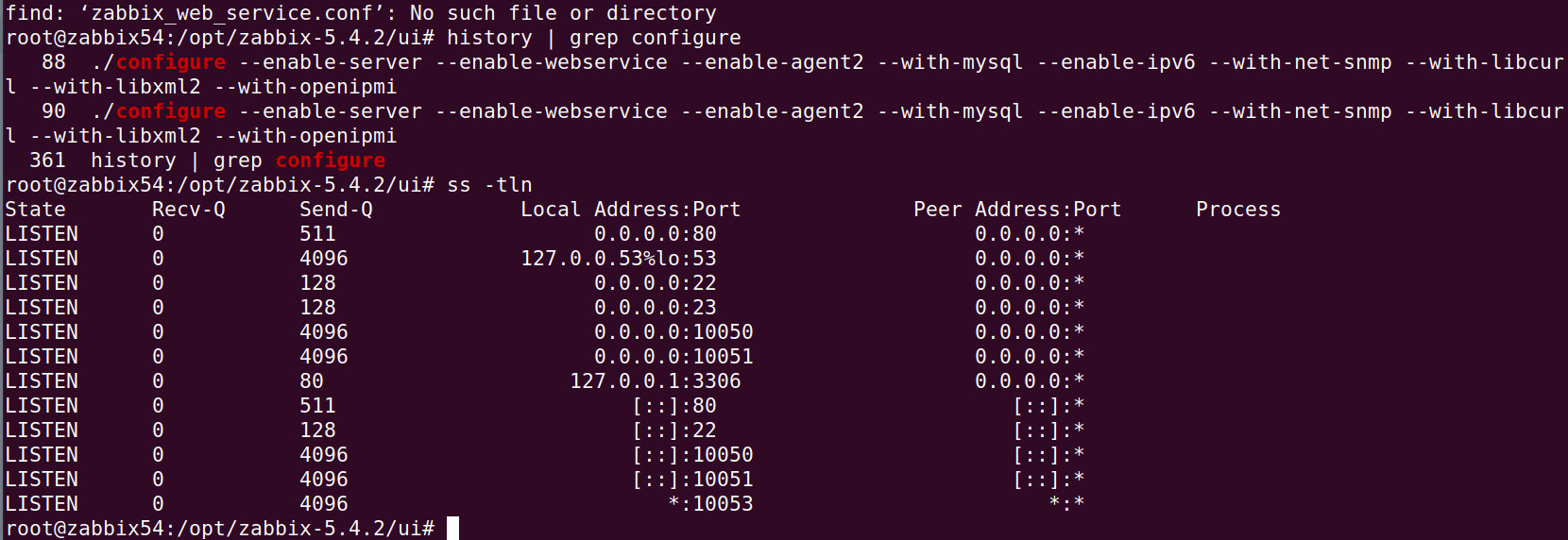The image size is (1568, 540).
Task: Click the 127.0.0.1:3306 MySQL address
Action: coord(656,381)
